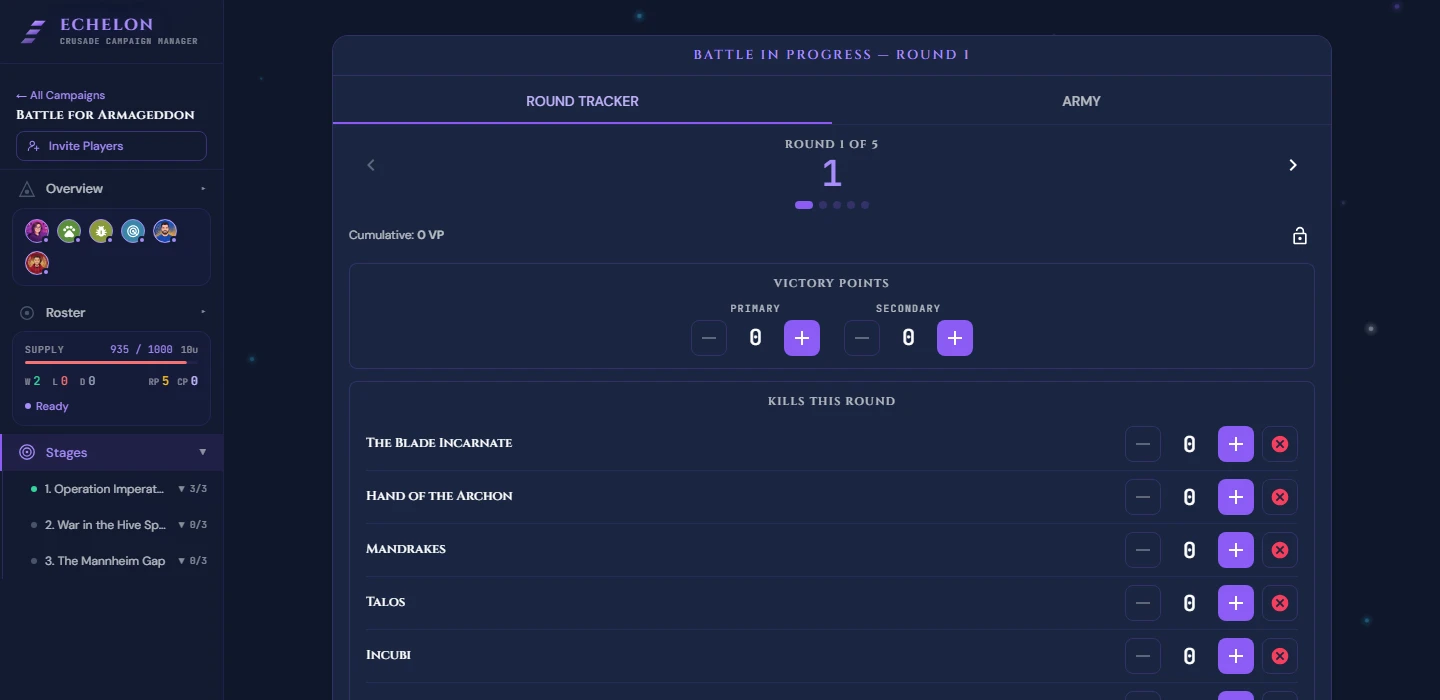This screenshot has height=700, width=1440.
Task: Decrease Secondary victory points
Action: point(862,338)
